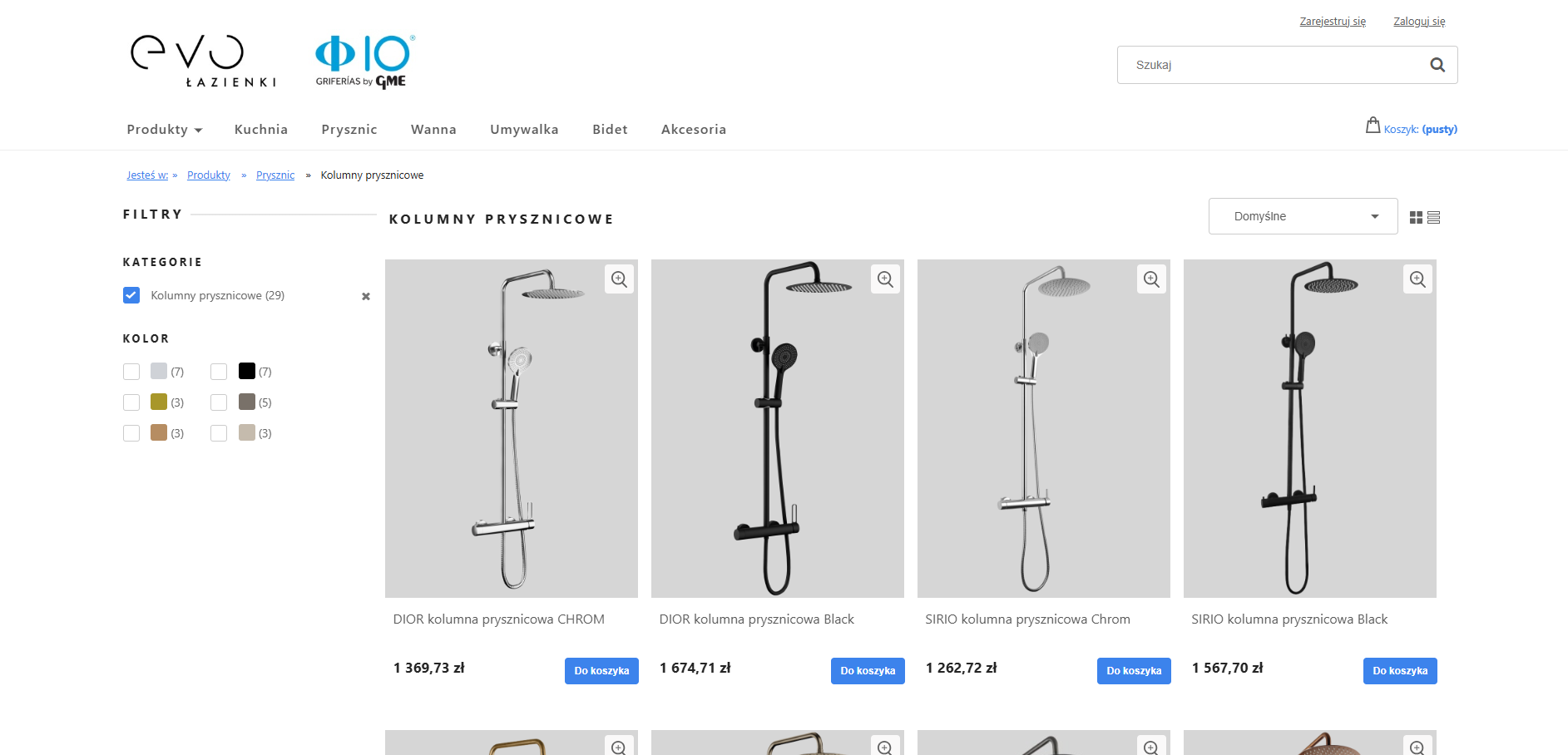Add DIOR CHROM column to cart

(x=601, y=671)
